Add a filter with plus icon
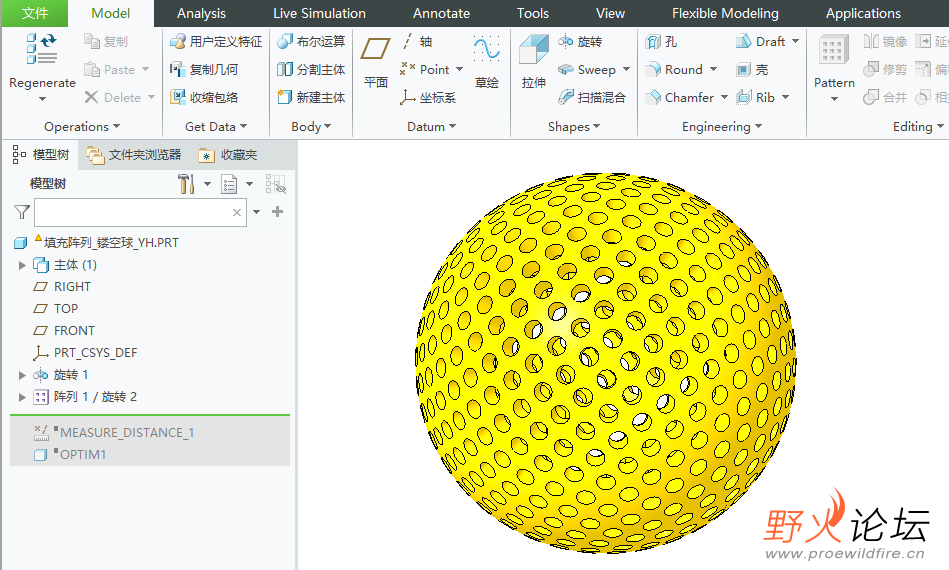Screen dimensions: 949x570 (x=277, y=212)
